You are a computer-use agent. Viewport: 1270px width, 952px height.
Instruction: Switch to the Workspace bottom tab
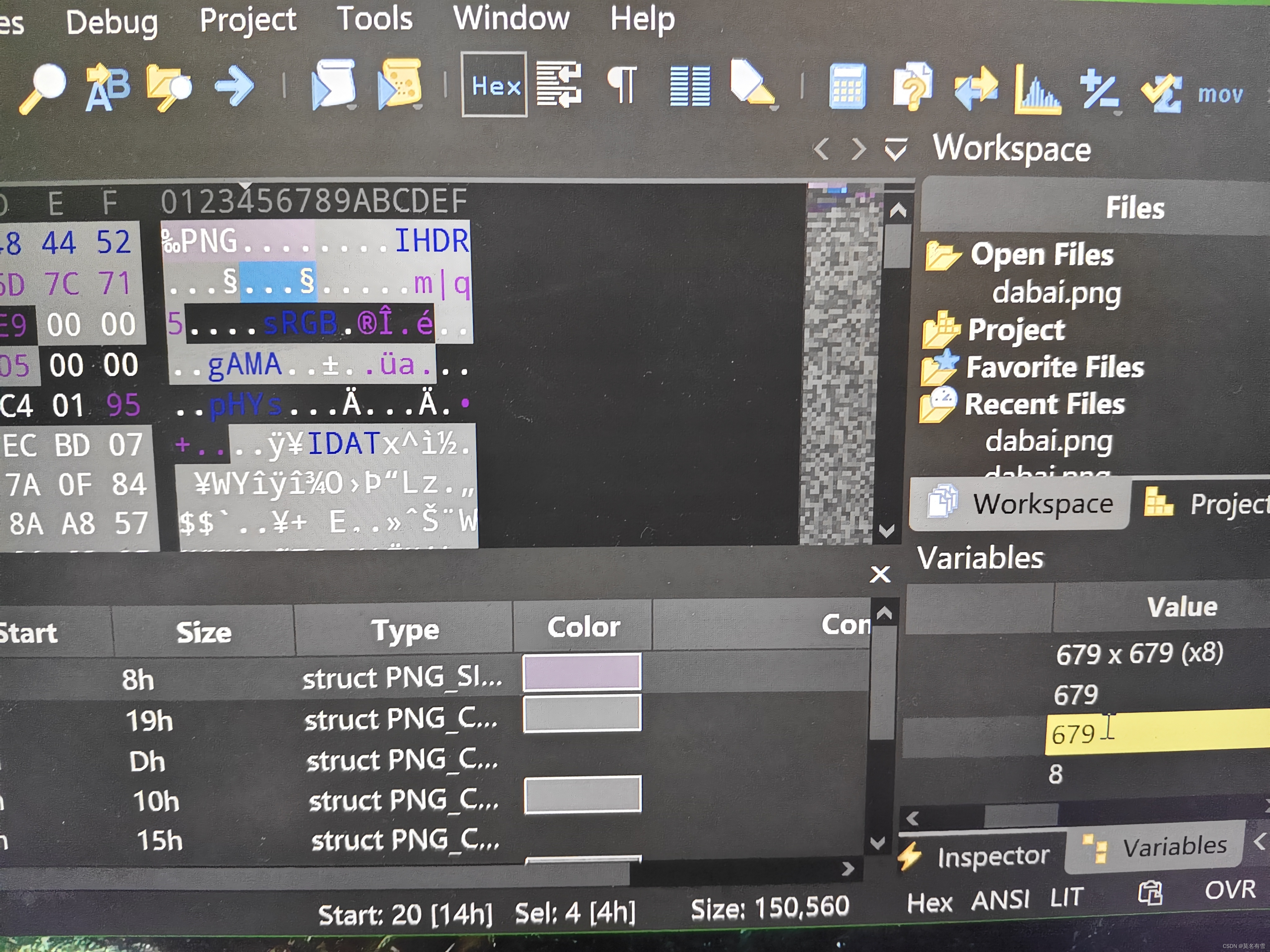point(1020,504)
